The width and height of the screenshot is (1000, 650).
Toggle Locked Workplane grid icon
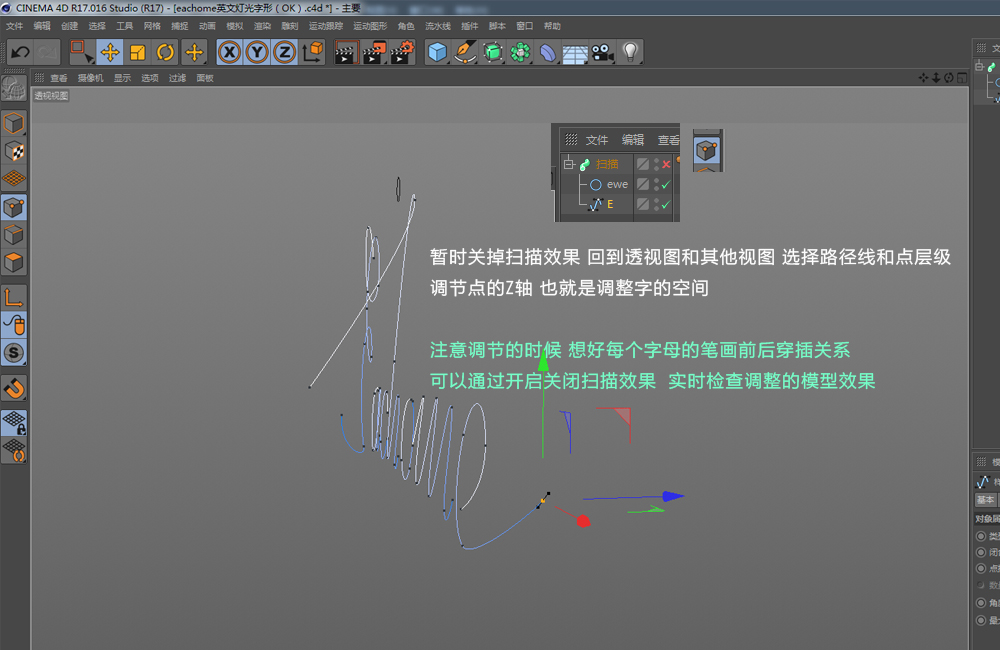13,422
